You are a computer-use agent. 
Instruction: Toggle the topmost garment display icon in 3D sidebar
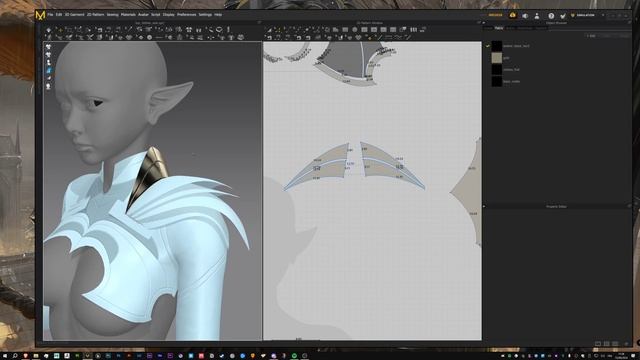pyautogui.click(x=49, y=47)
